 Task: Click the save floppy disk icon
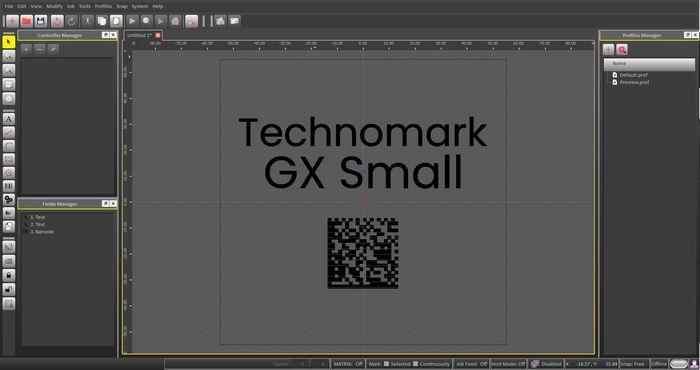(41, 21)
